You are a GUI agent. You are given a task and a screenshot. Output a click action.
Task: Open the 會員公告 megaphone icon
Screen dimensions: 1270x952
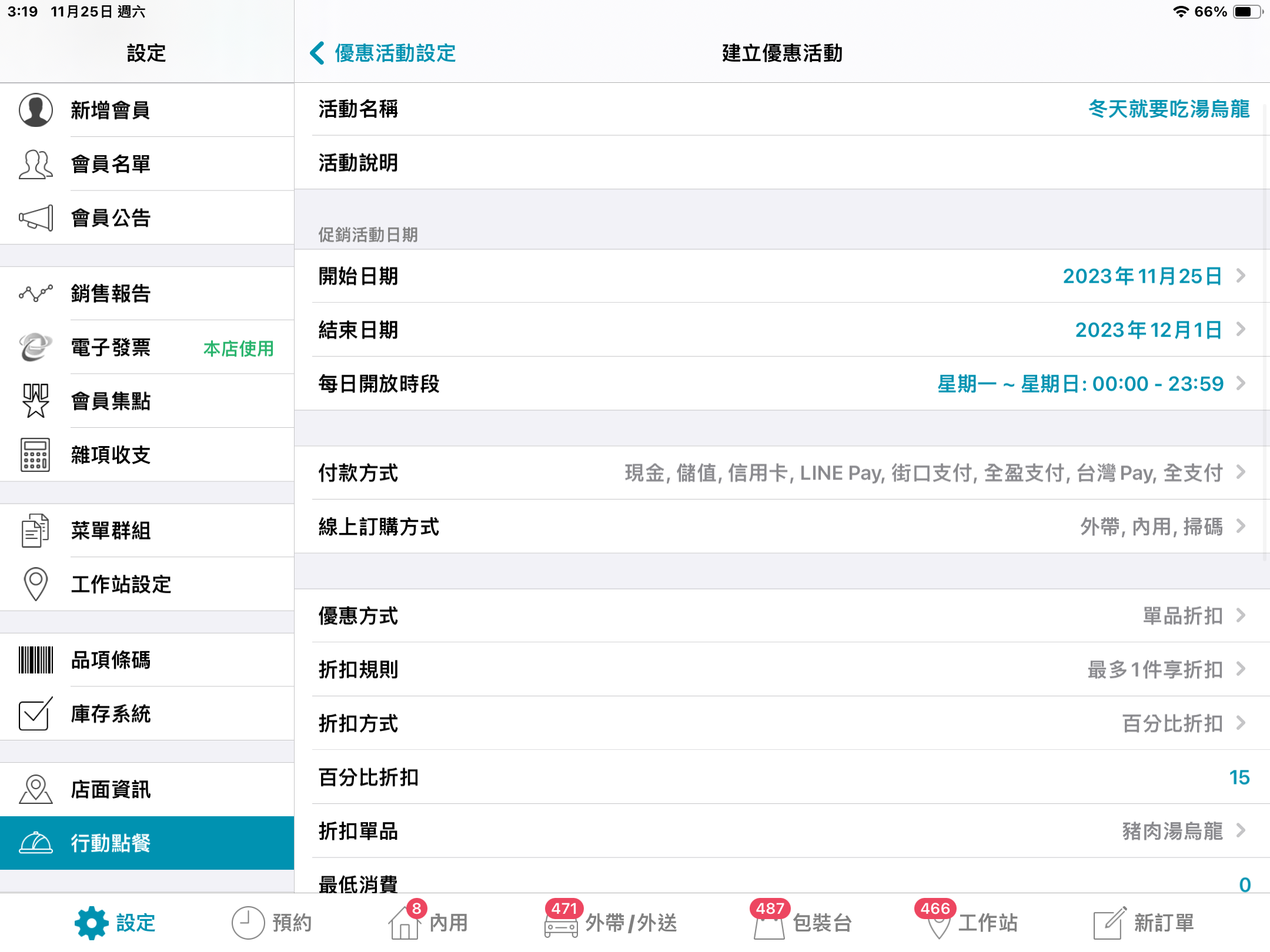coord(36,218)
